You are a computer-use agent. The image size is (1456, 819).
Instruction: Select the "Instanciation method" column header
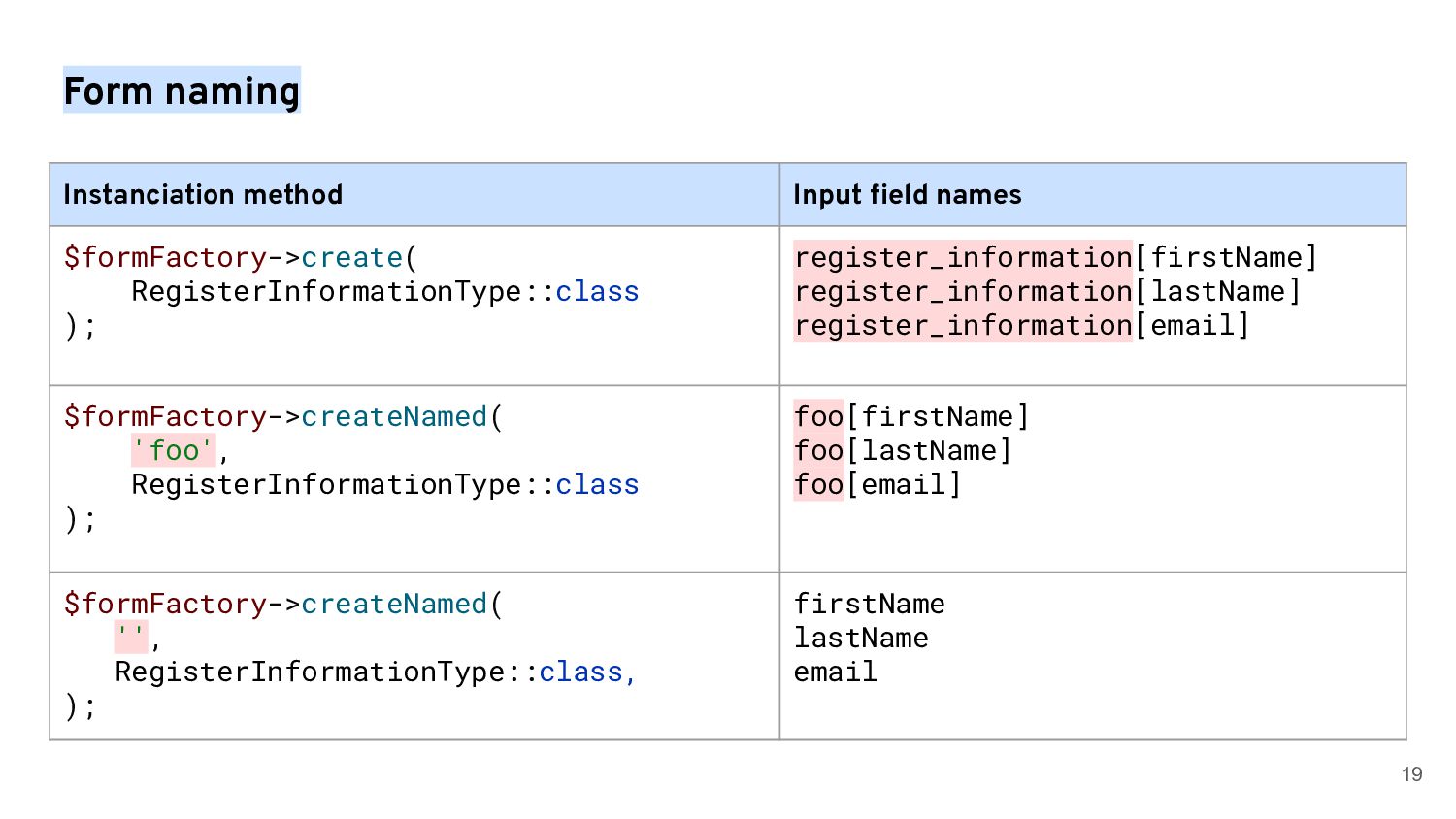pos(203,195)
